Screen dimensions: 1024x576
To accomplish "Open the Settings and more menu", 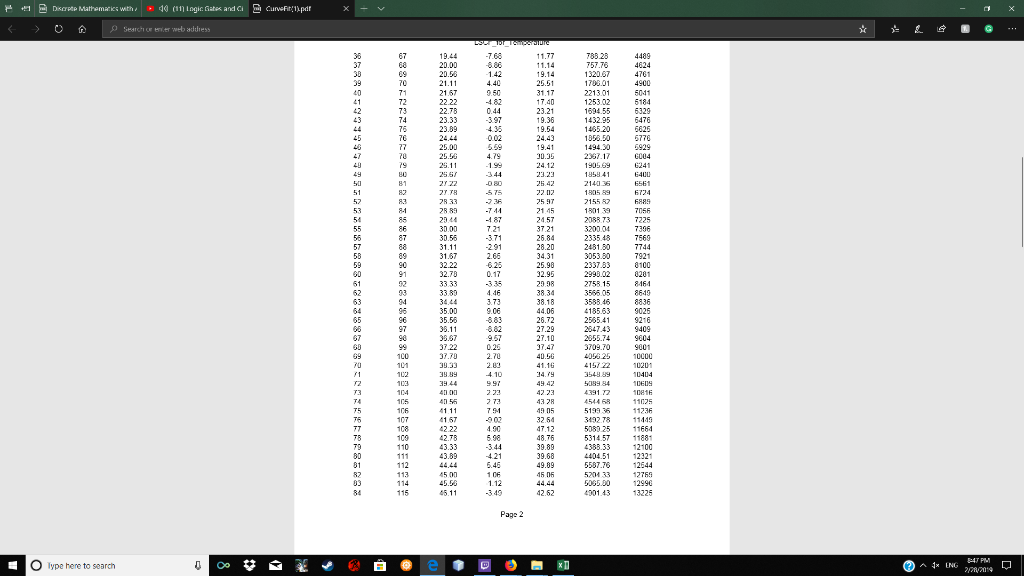I will pos(1010,29).
